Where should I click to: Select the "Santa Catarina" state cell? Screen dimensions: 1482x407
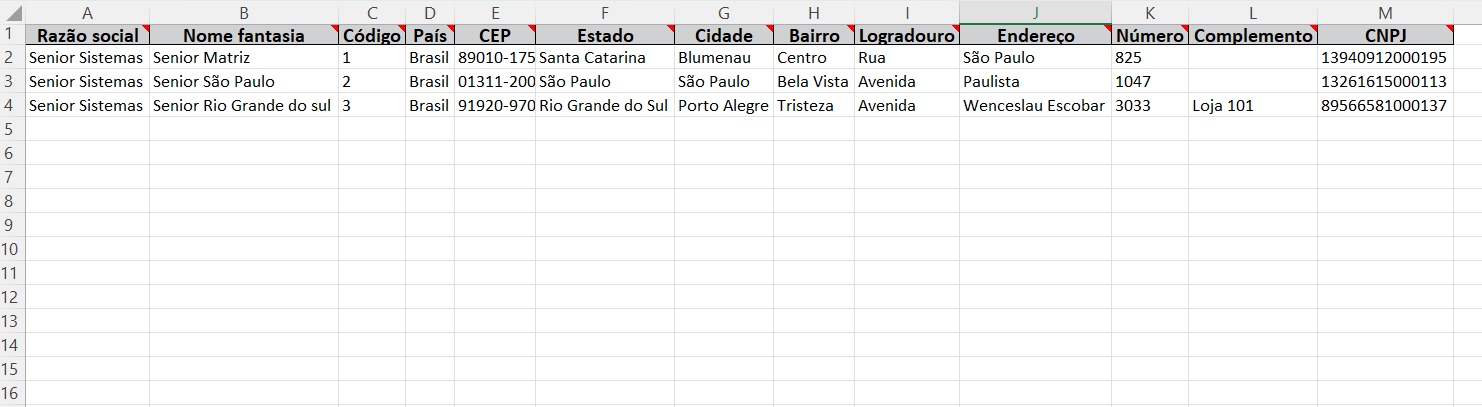tap(604, 58)
